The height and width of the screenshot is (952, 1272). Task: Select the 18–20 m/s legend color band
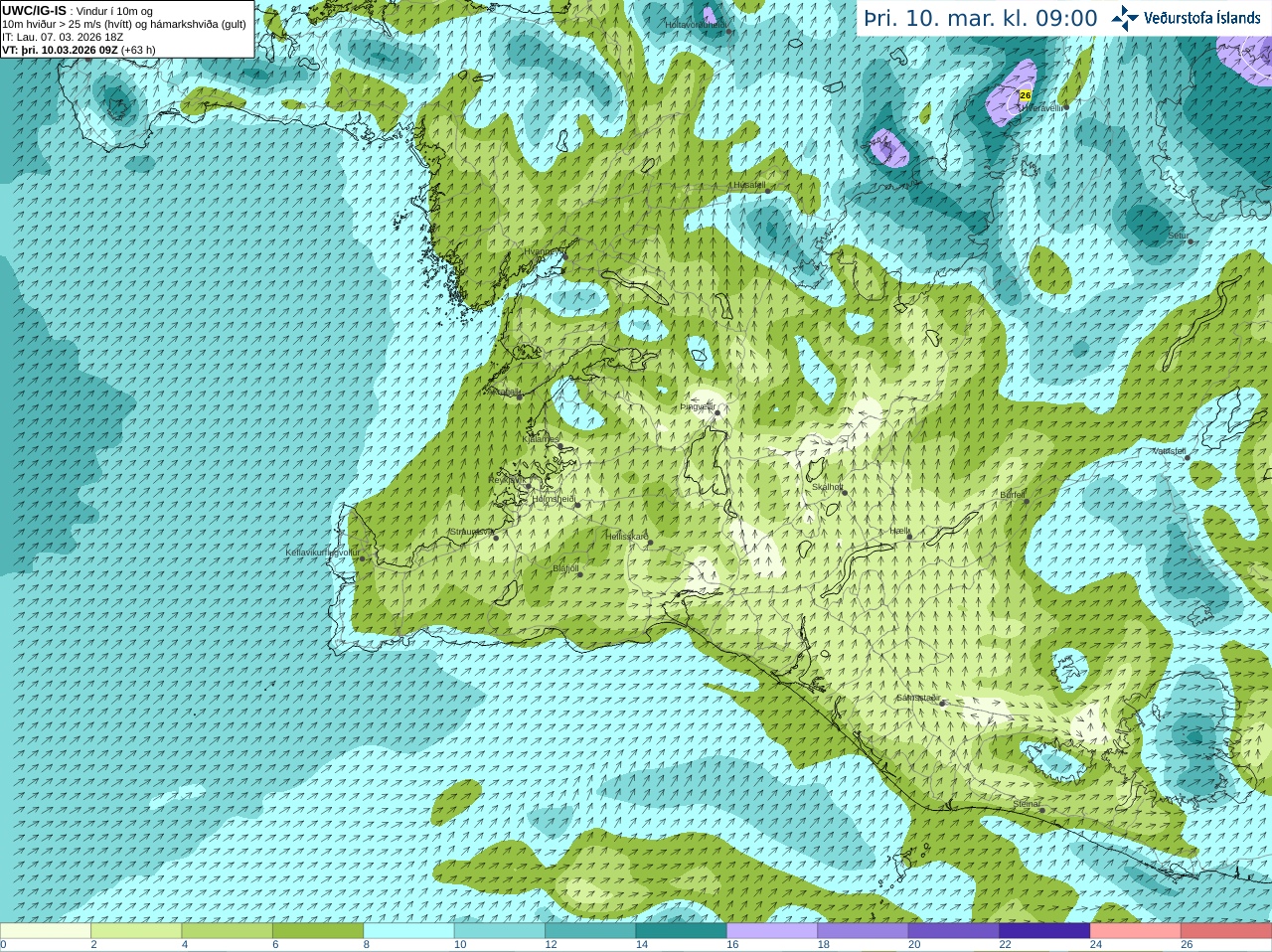(x=863, y=931)
